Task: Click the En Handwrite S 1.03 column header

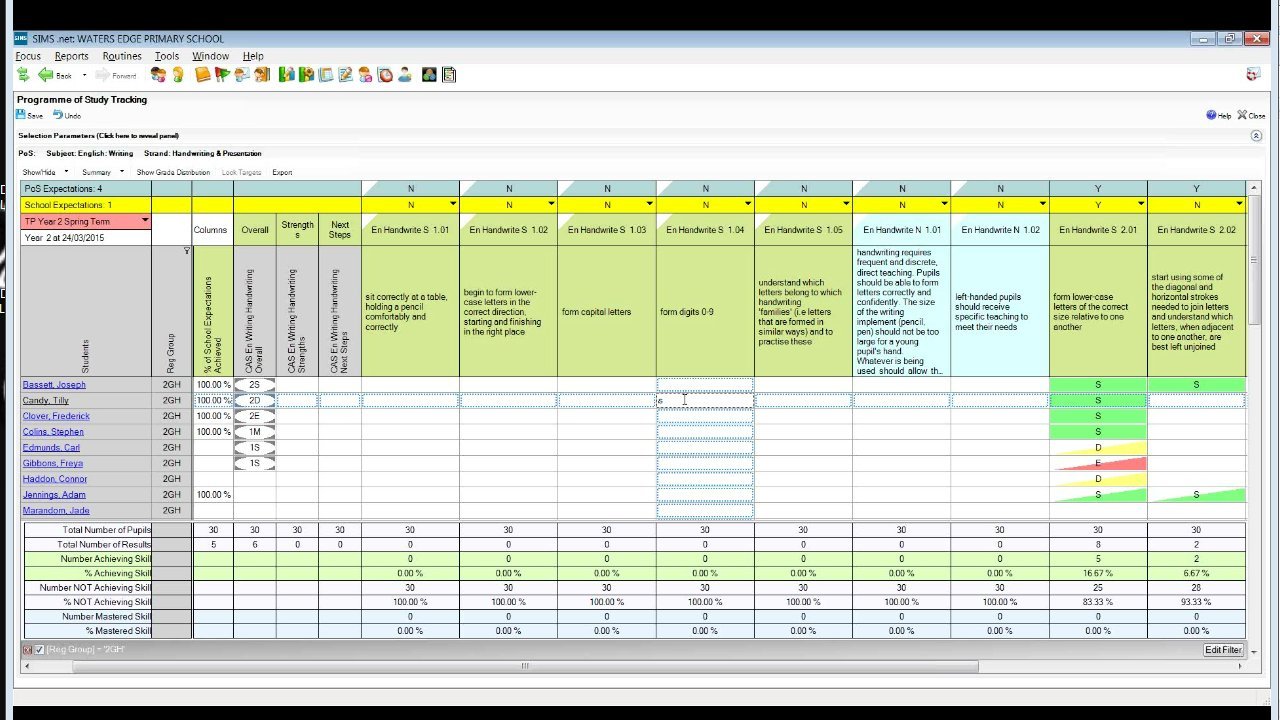Action: point(607,230)
